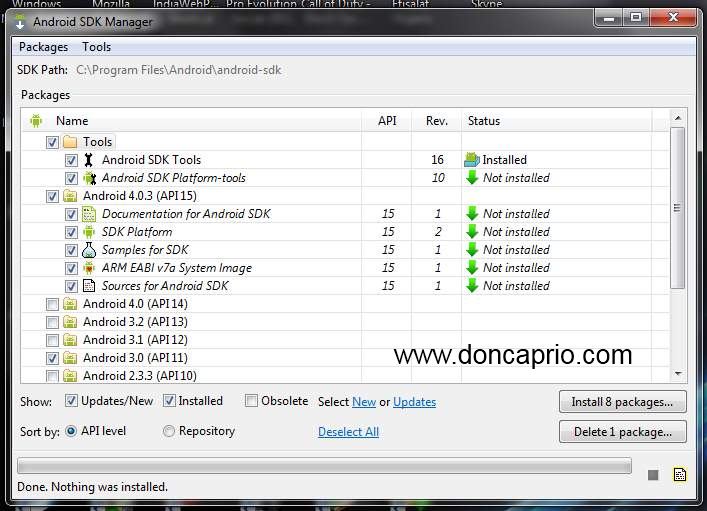Click the package list scrollbar down arrow

pyautogui.click(x=678, y=374)
